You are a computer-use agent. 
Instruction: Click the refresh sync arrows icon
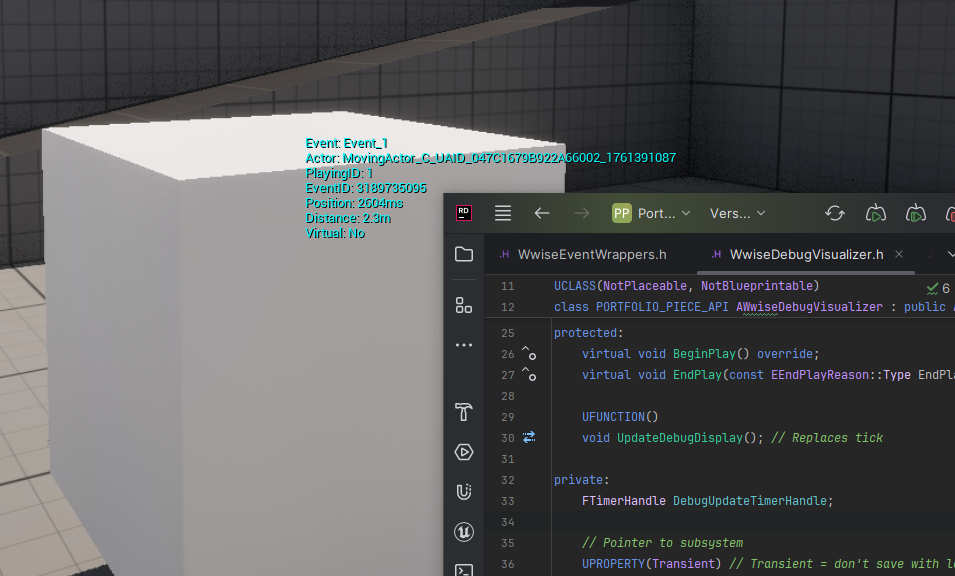click(x=835, y=213)
